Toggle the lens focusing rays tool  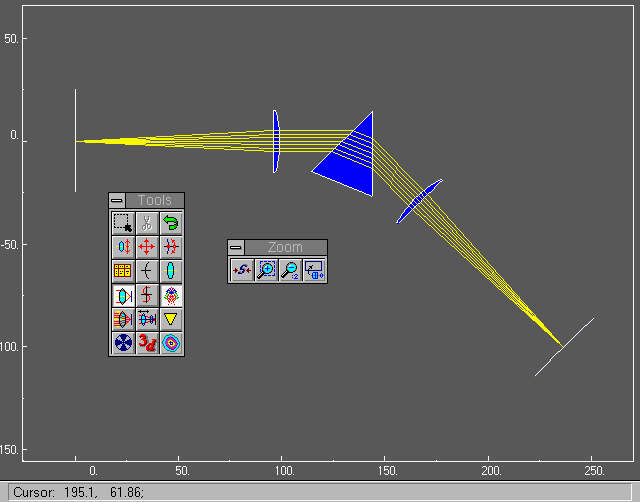[x=123, y=295]
